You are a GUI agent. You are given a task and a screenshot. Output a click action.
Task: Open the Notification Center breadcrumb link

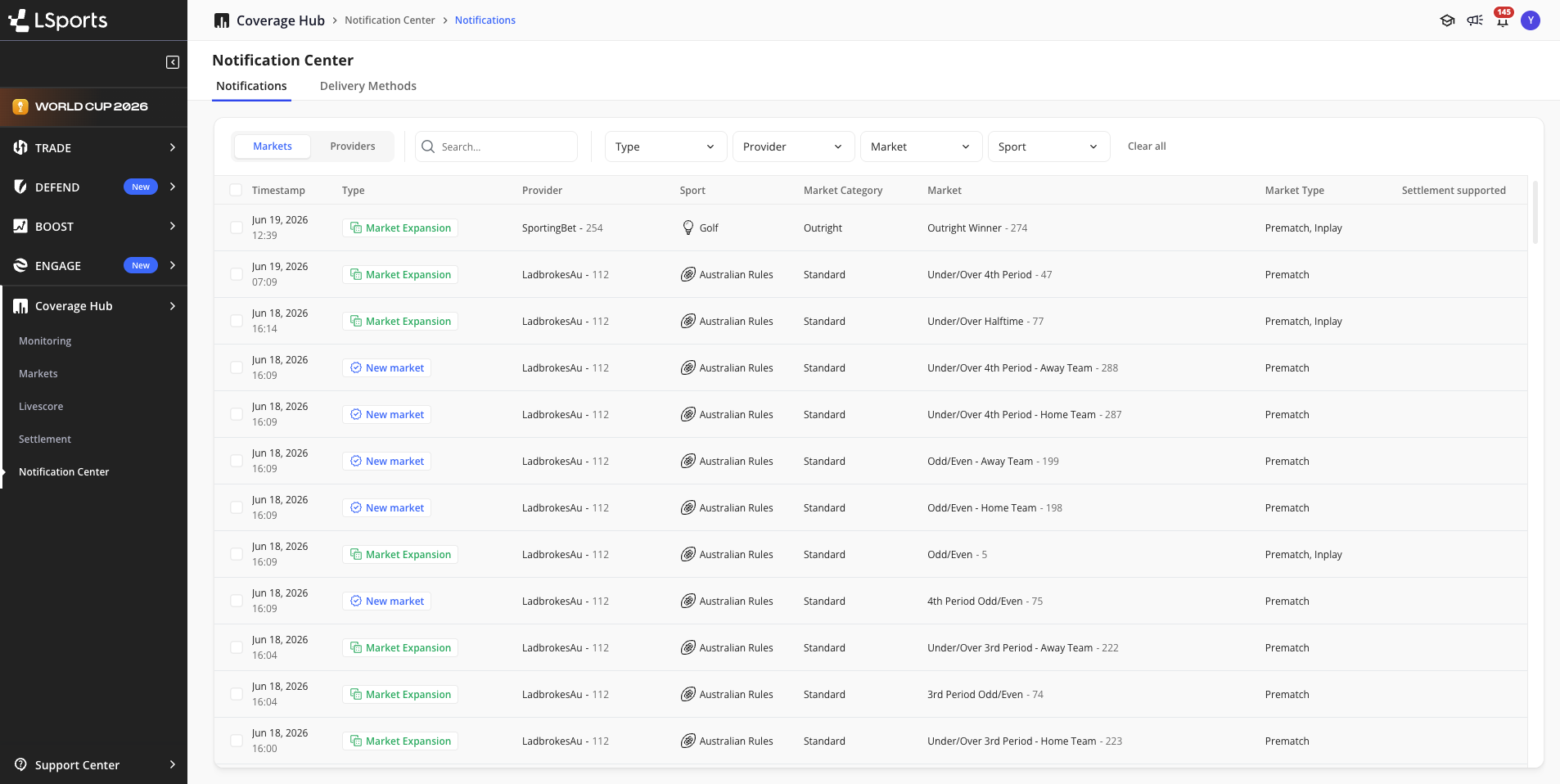390,20
